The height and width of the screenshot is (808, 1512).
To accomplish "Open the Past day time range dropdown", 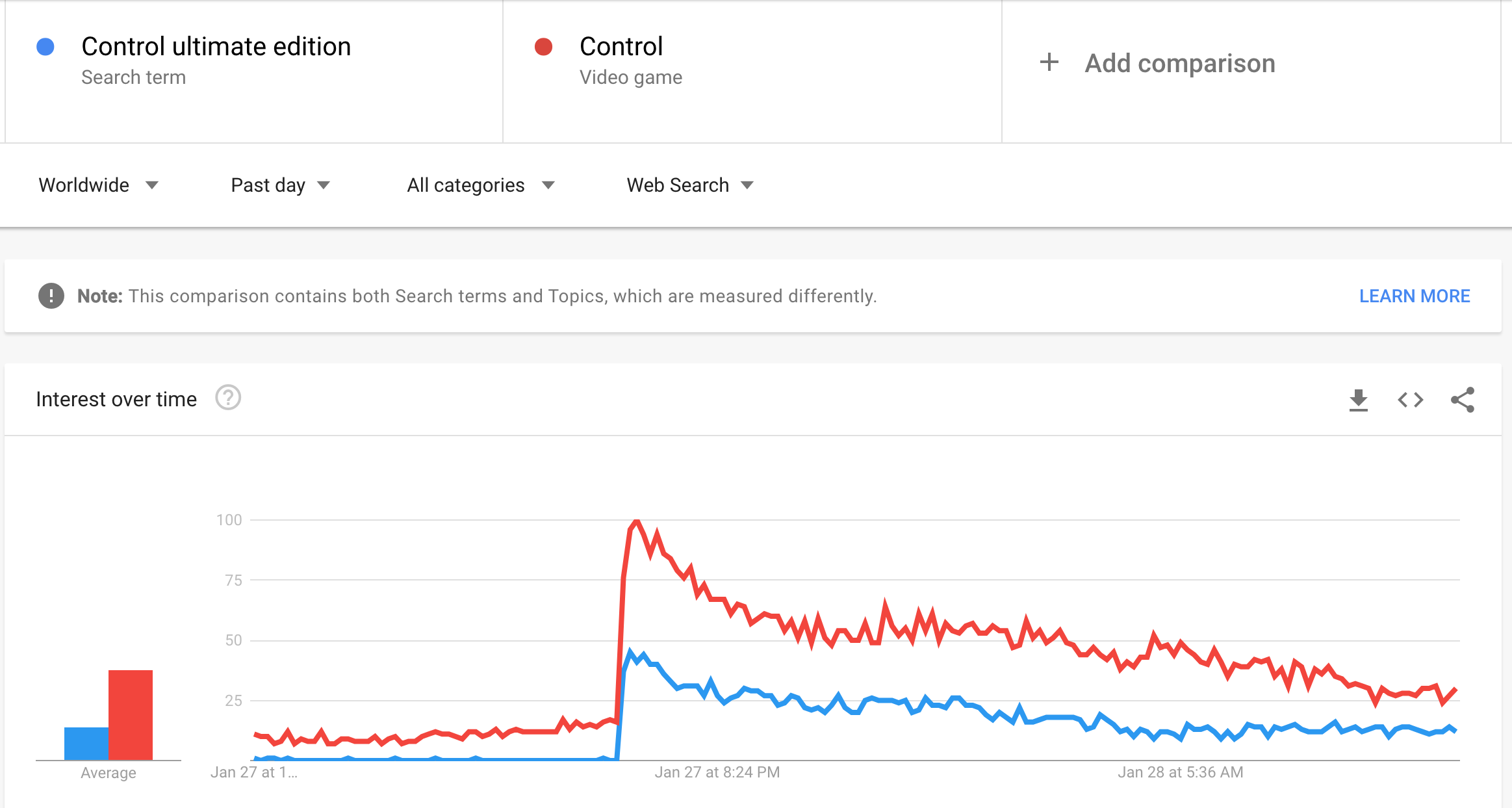I will [x=281, y=185].
